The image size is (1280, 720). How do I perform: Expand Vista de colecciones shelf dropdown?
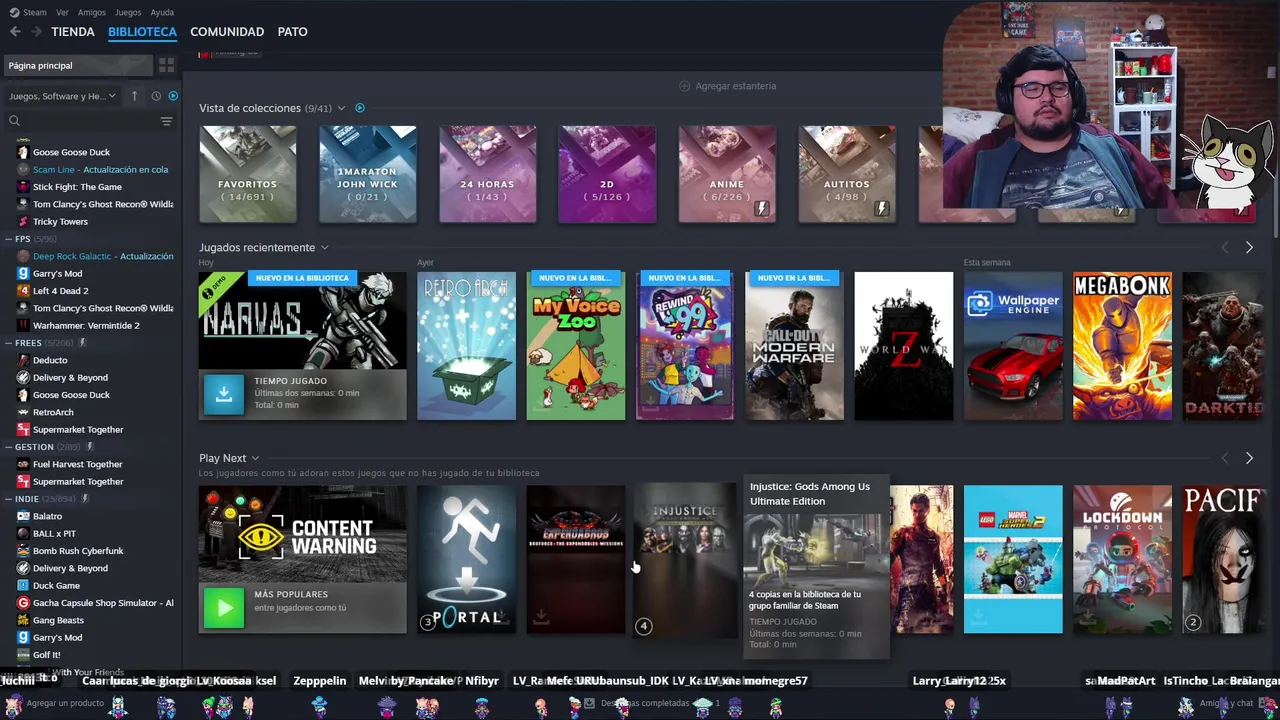(x=341, y=108)
